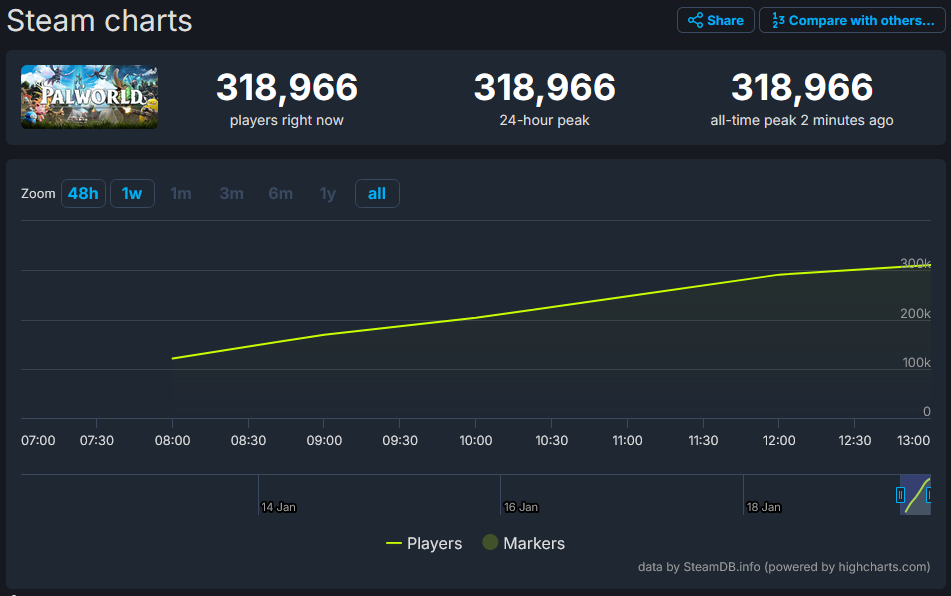
Task: Choose the 3m zoom option
Action: click(231, 193)
